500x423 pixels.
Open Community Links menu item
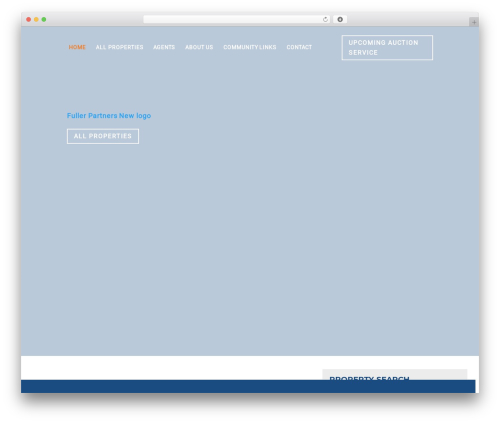pyautogui.click(x=250, y=47)
